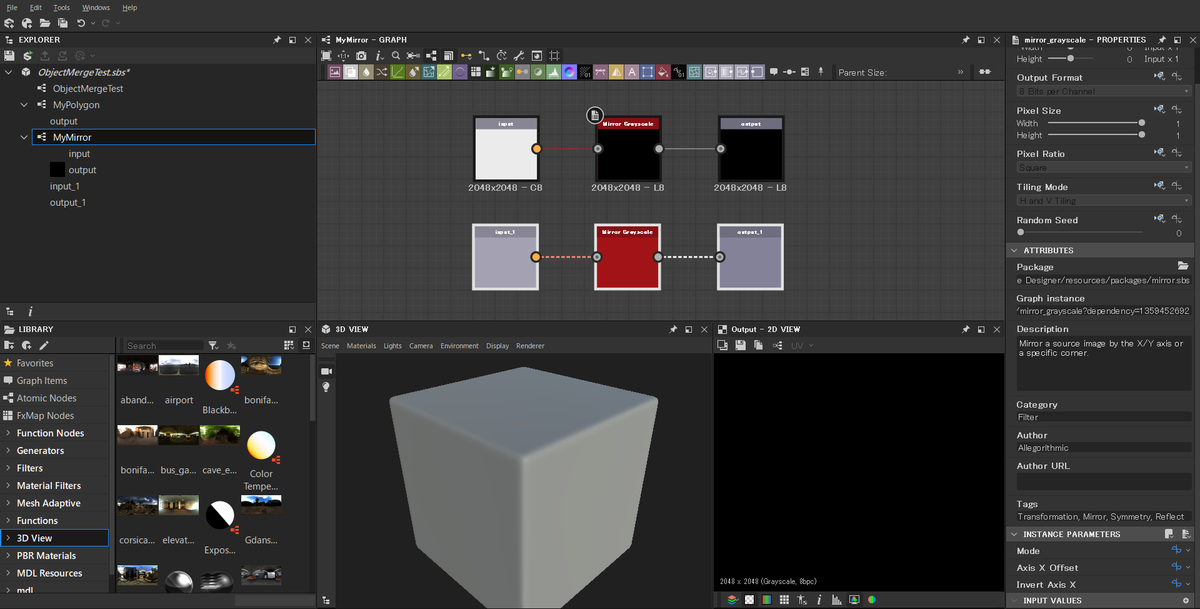Viewport: 1200px width, 609px height.
Task: Click the camera screenshot icon in graph toolbar
Action: 361,56
